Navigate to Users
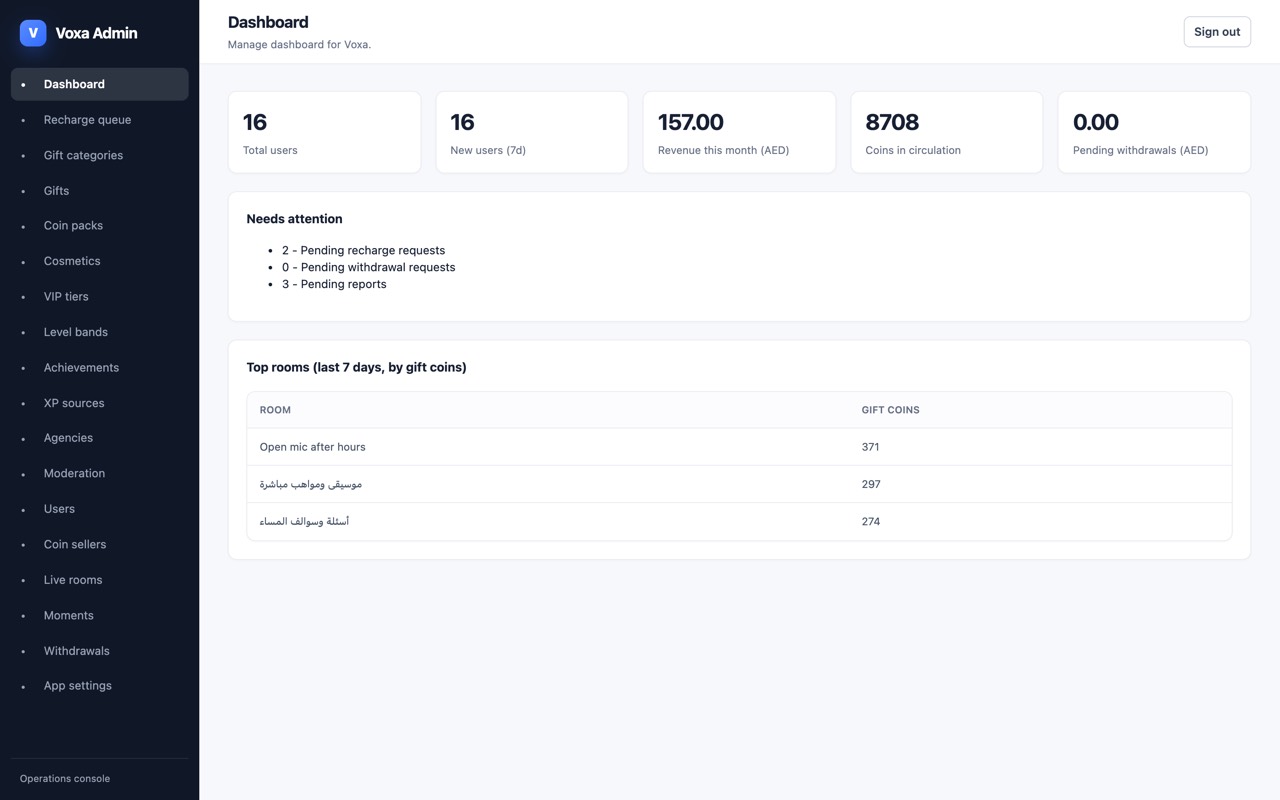 point(99,509)
